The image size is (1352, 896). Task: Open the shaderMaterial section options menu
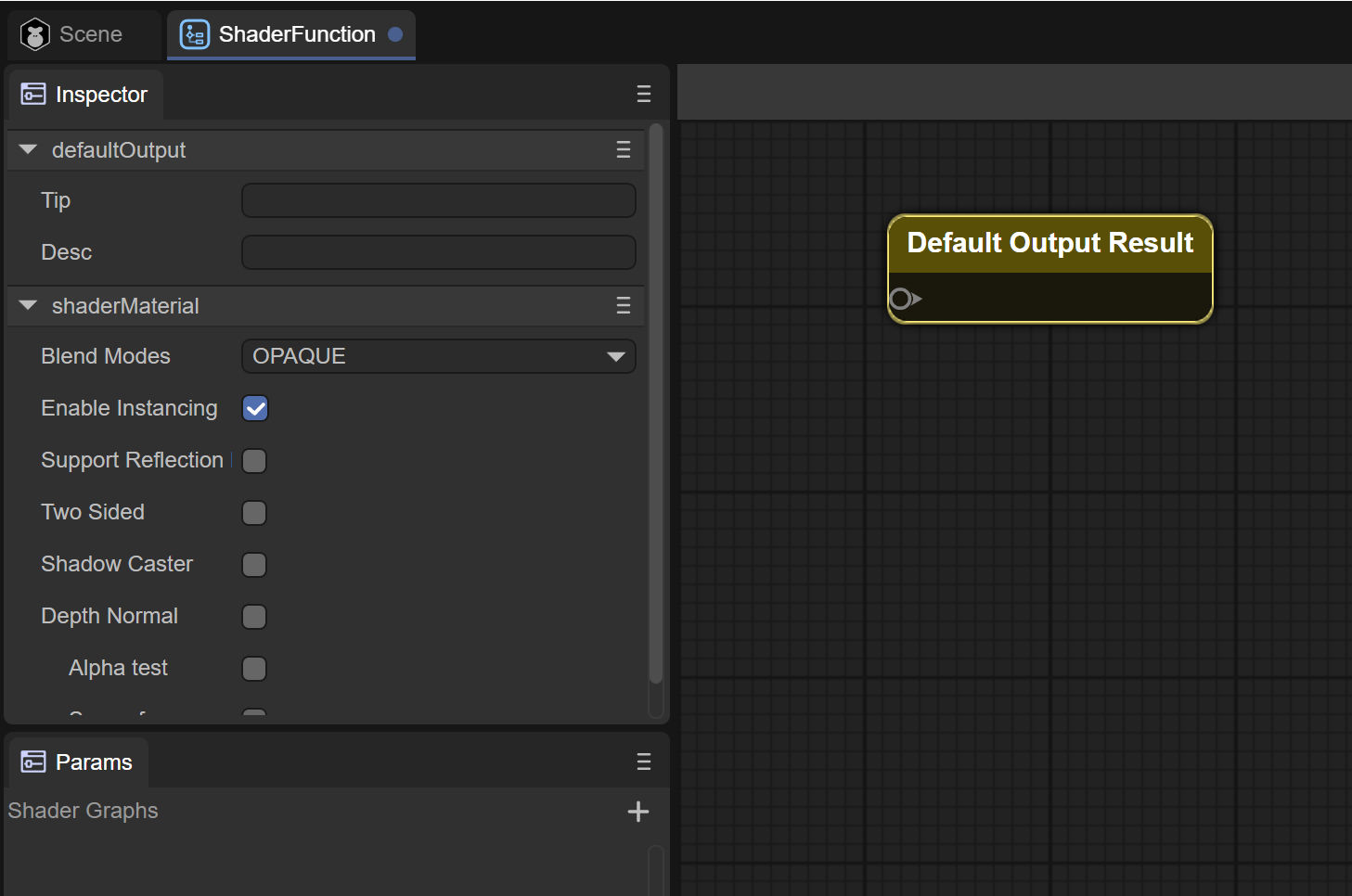[x=624, y=306]
